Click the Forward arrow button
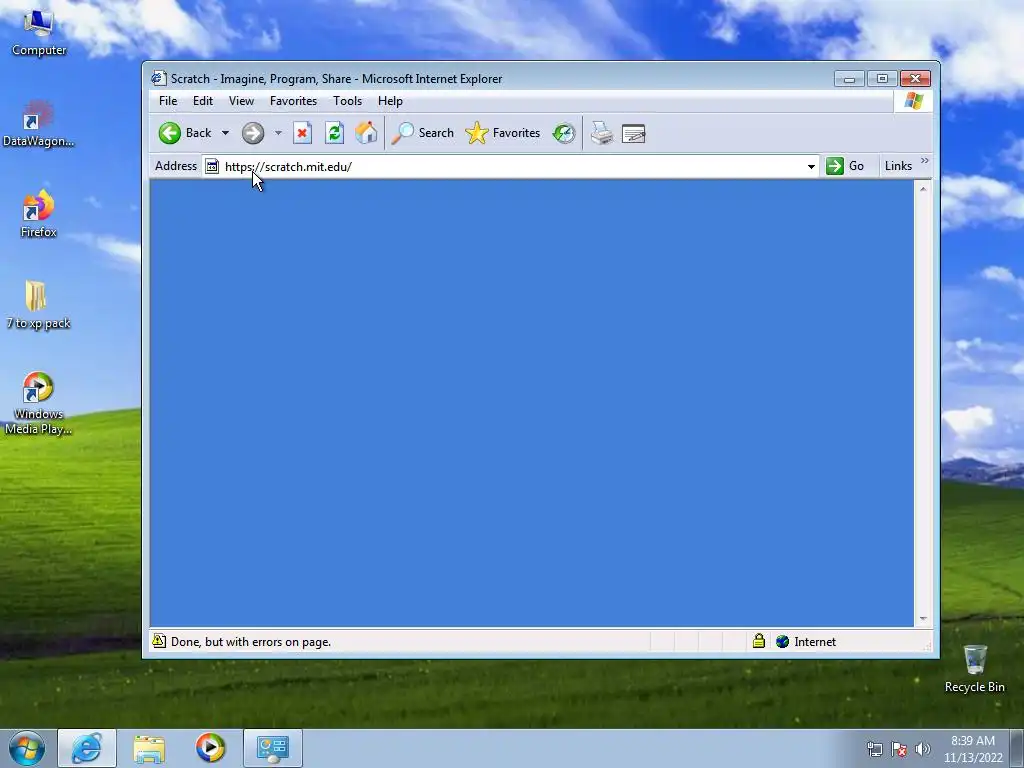Image resolution: width=1024 pixels, height=768 pixels. tap(253, 133)
